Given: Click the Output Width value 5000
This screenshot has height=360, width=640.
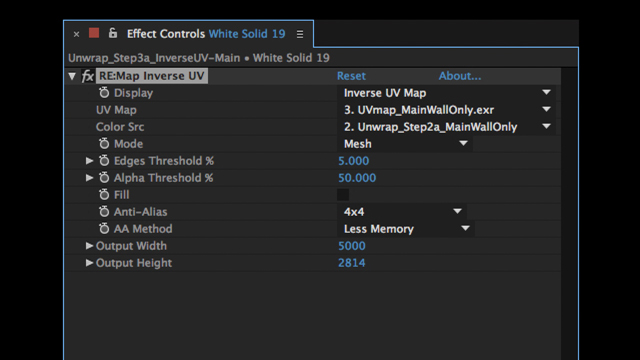Looking at the screenshot, I should [x=352, y=246].
